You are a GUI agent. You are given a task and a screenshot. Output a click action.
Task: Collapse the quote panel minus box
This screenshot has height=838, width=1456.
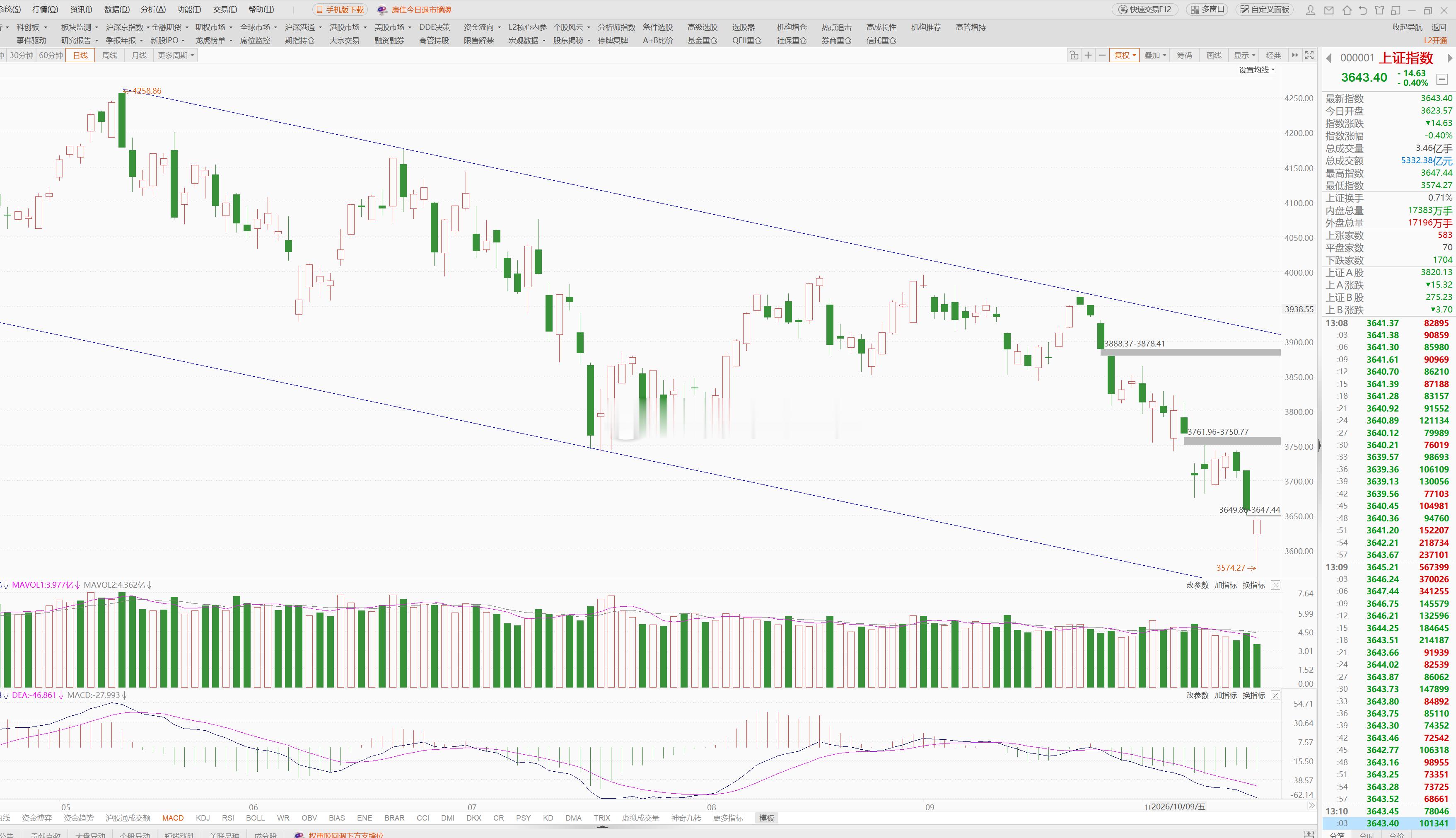point(1442,80)
